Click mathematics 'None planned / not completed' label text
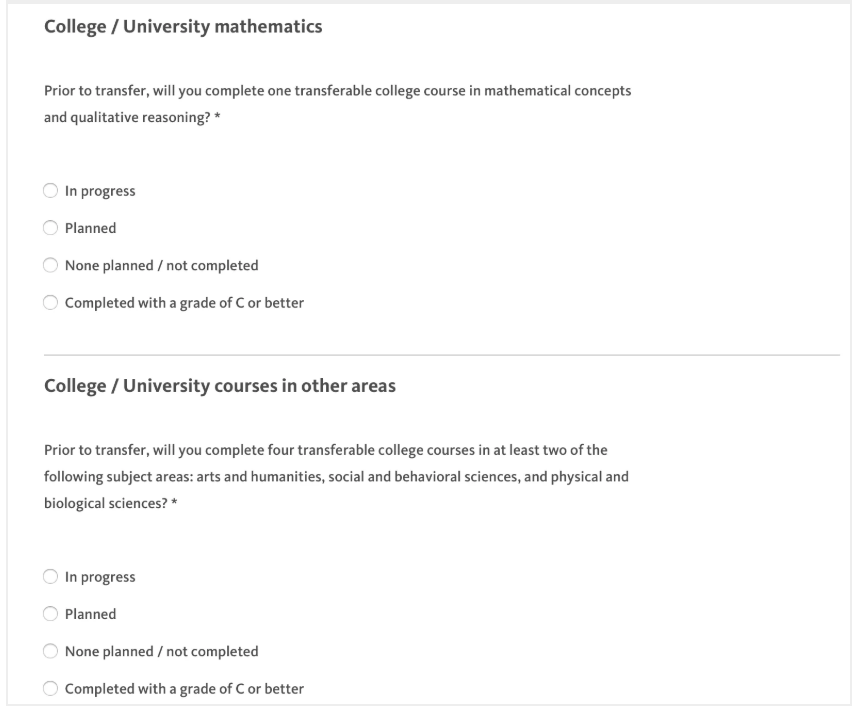This screenshot has width=860, height=714. [161, 266]
